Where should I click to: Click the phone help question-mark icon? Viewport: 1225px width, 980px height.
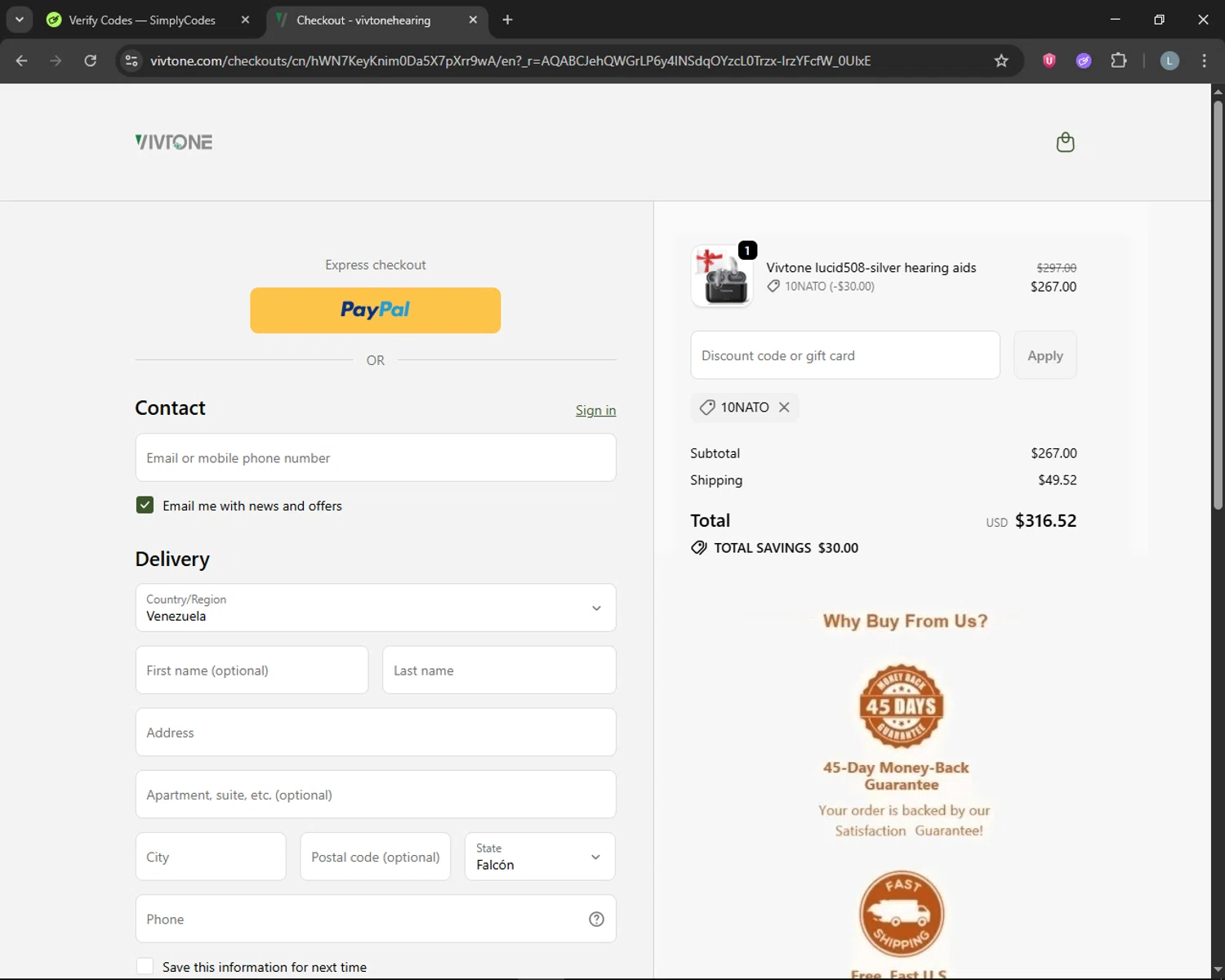coord(596,919)
